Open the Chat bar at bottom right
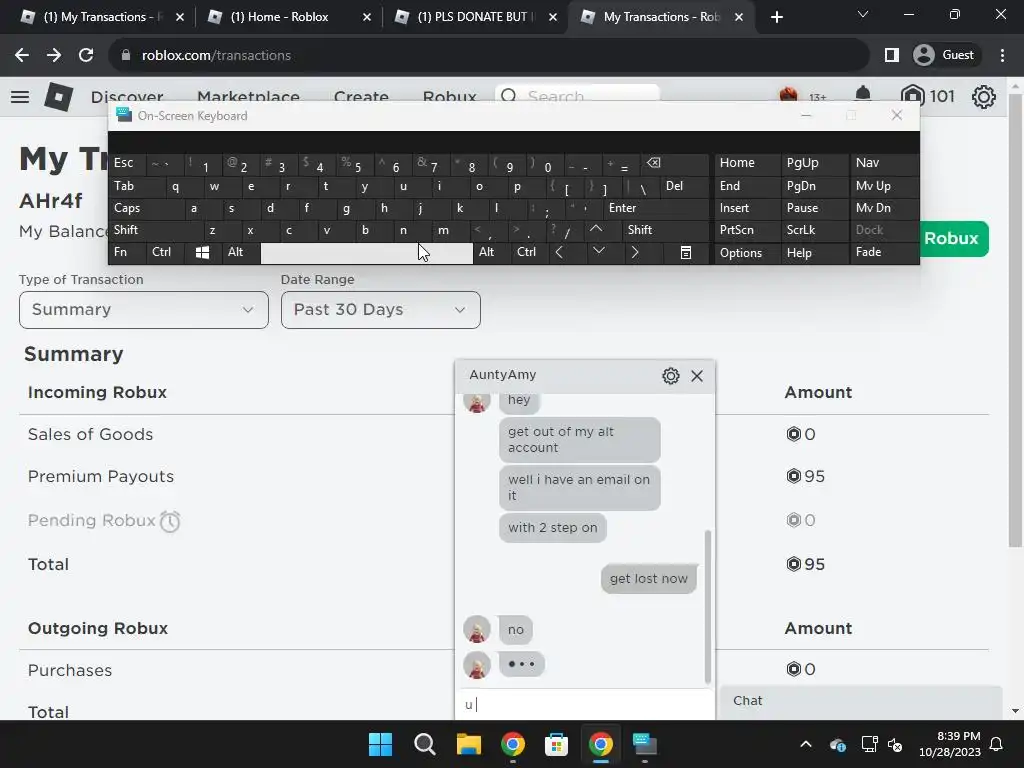The image size is (1024, 768). pyautogui.click(x=861, y=701)
